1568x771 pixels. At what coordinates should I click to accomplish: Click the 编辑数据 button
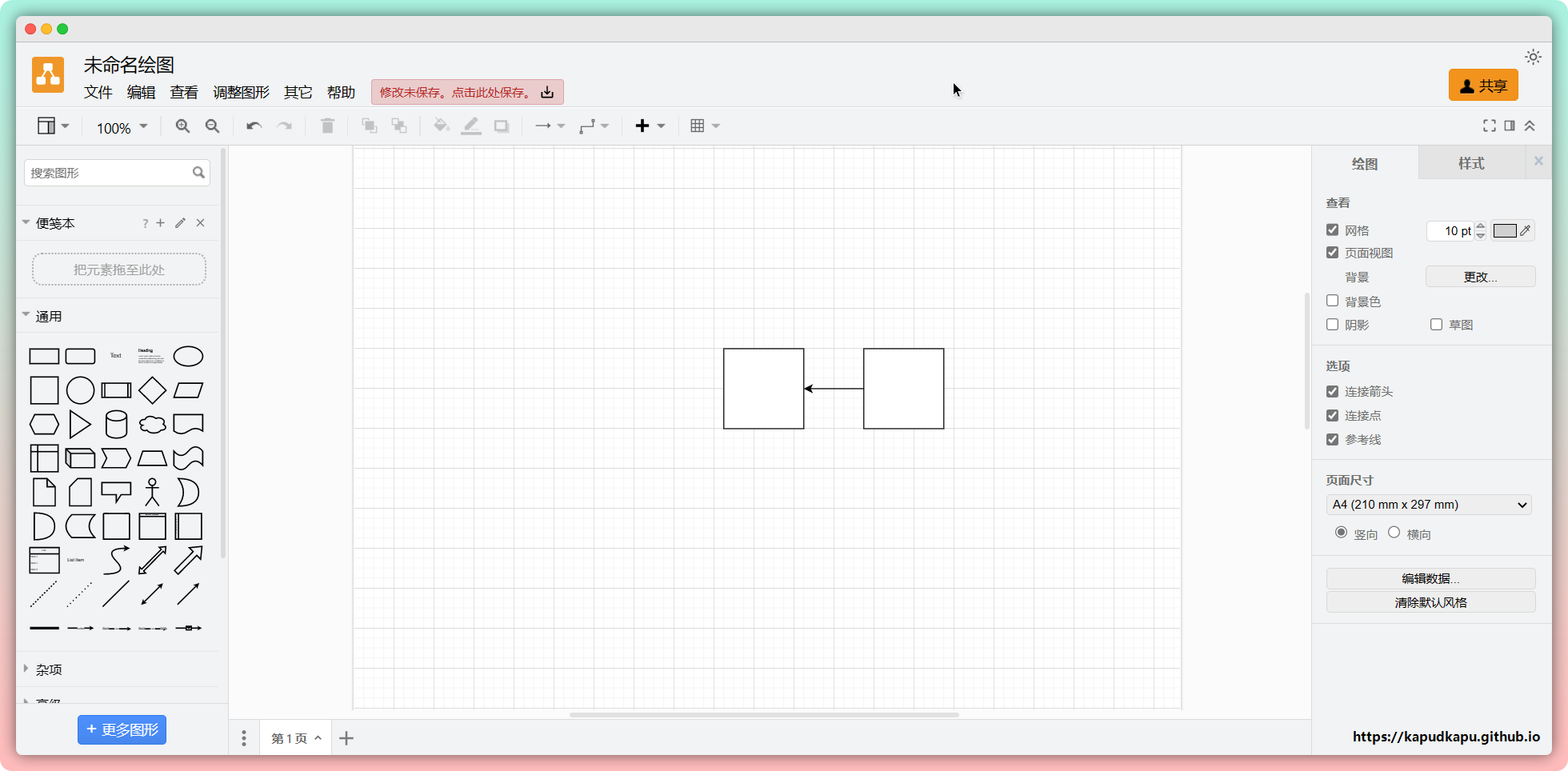[x=1430, y=578]
